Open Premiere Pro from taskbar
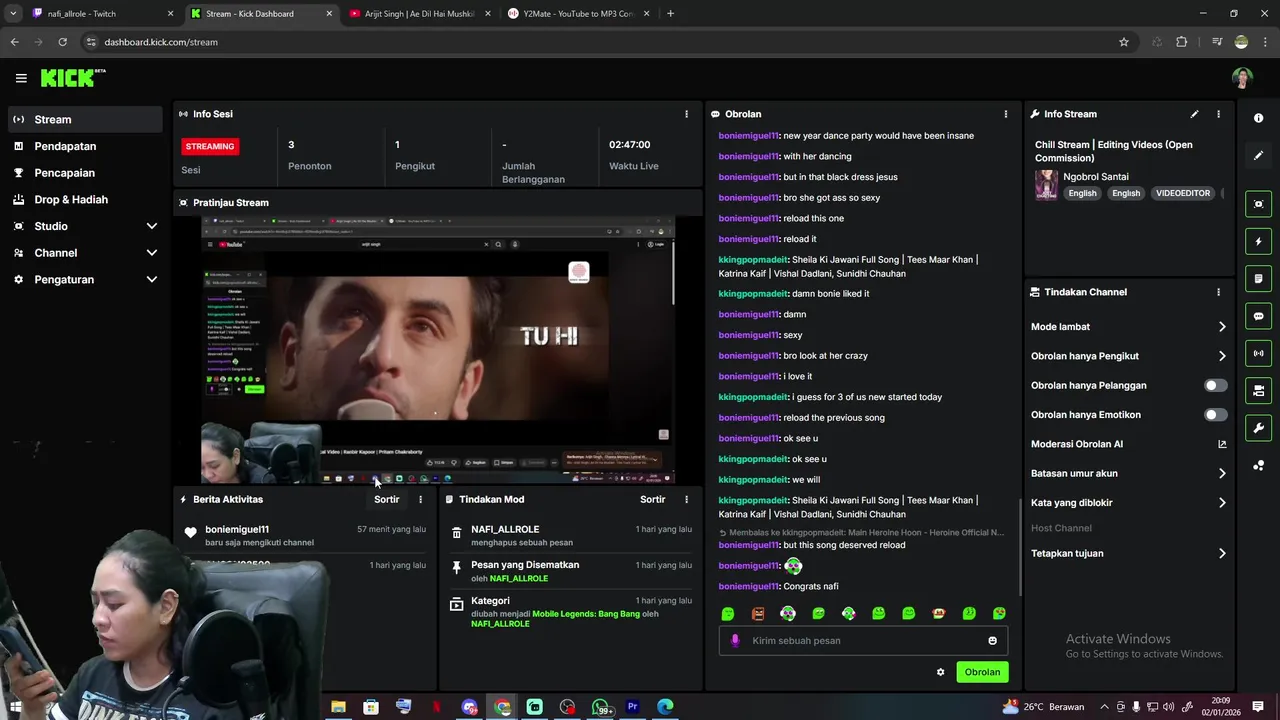The width and height of the screenshot is (1280, 720). 632,707
